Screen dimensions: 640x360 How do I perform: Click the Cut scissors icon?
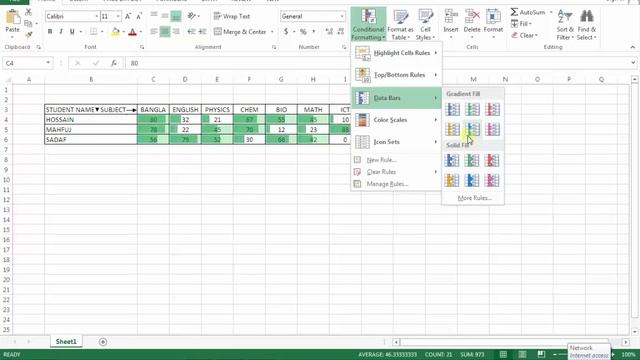tap(28, 13)
